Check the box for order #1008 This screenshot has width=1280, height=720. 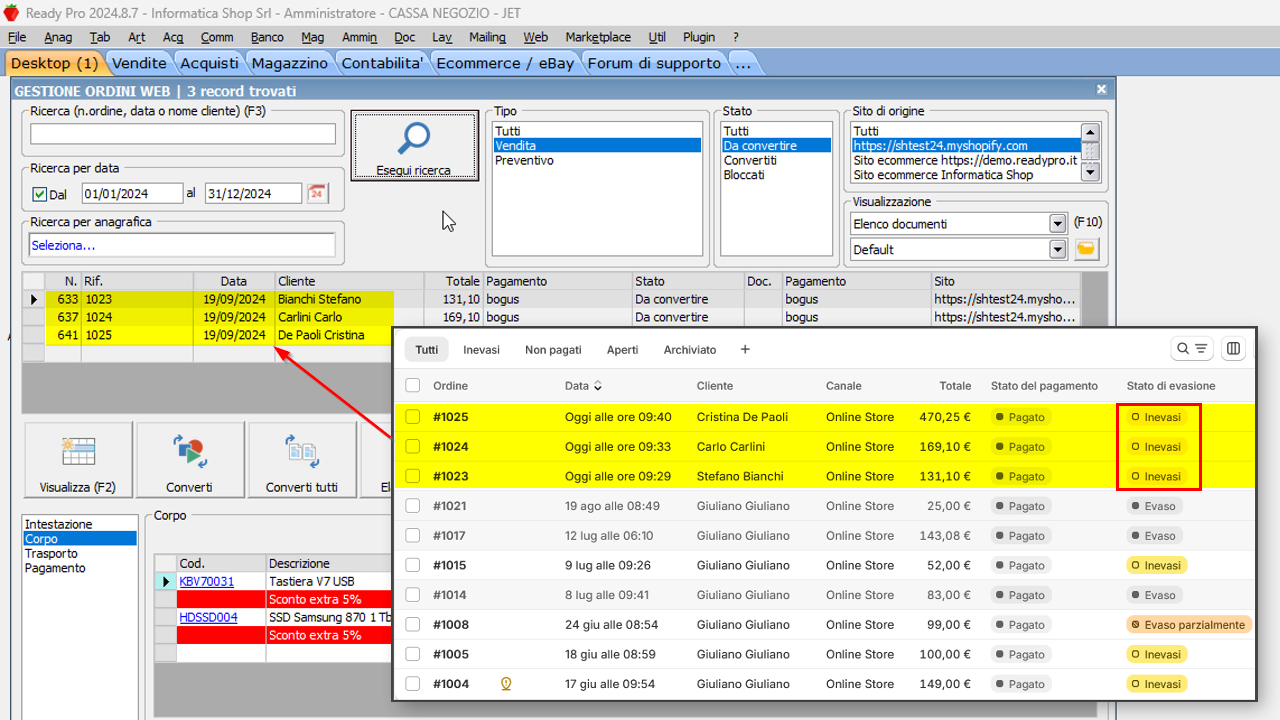coord(413,625)
